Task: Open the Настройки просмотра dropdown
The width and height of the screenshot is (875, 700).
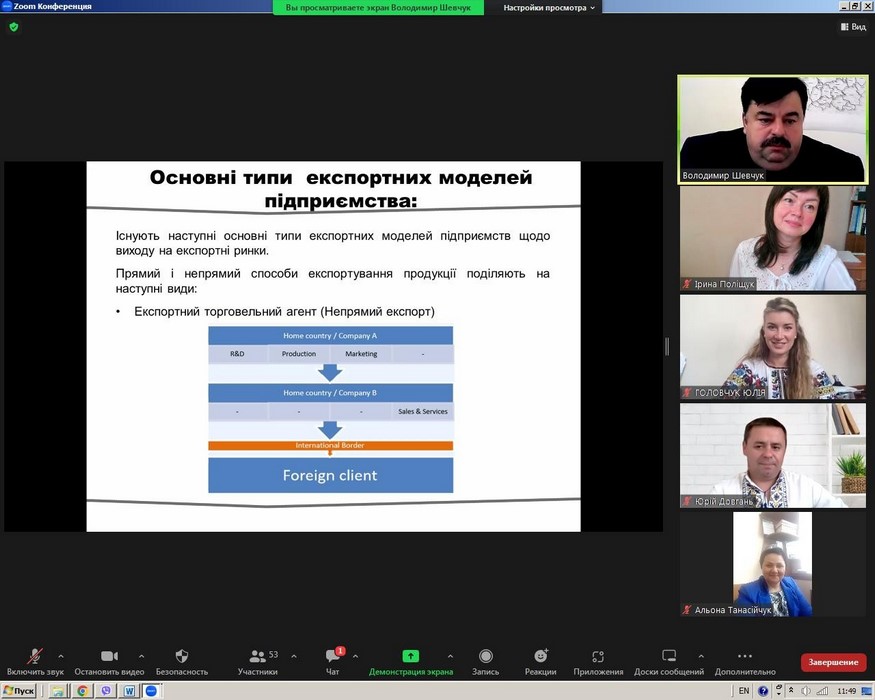Action: tap(549, 7)
